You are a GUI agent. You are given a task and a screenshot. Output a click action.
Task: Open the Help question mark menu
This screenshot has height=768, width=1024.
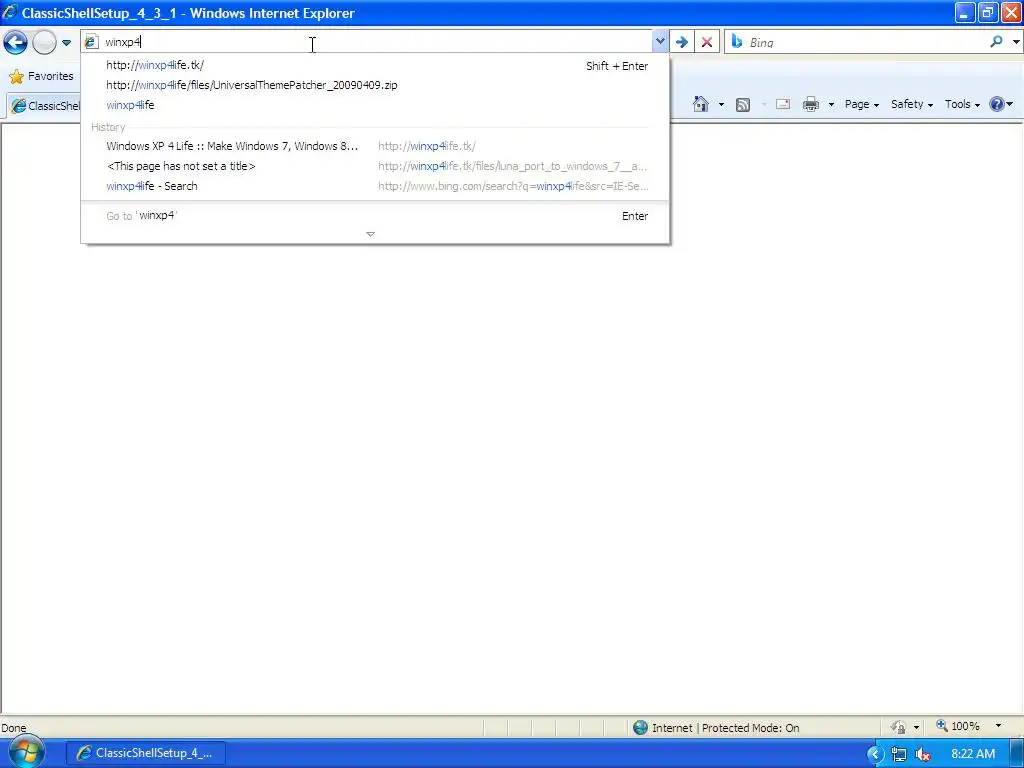coord(1000,104)
